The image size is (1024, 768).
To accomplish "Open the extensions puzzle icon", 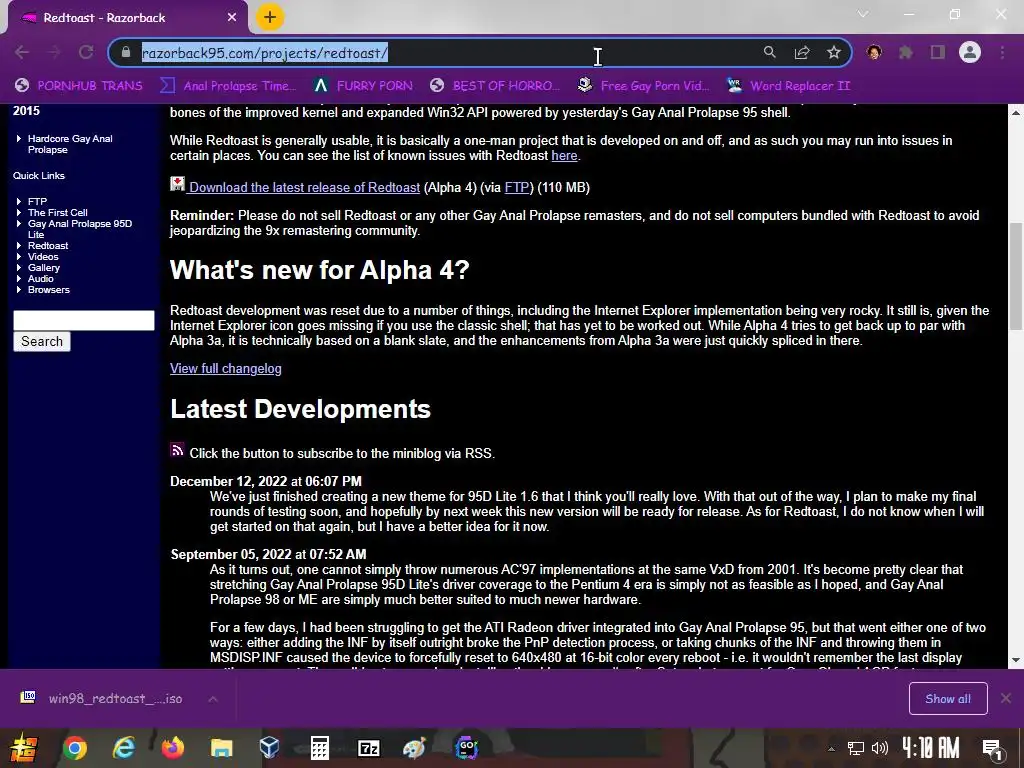I will (x=906, y=52).
